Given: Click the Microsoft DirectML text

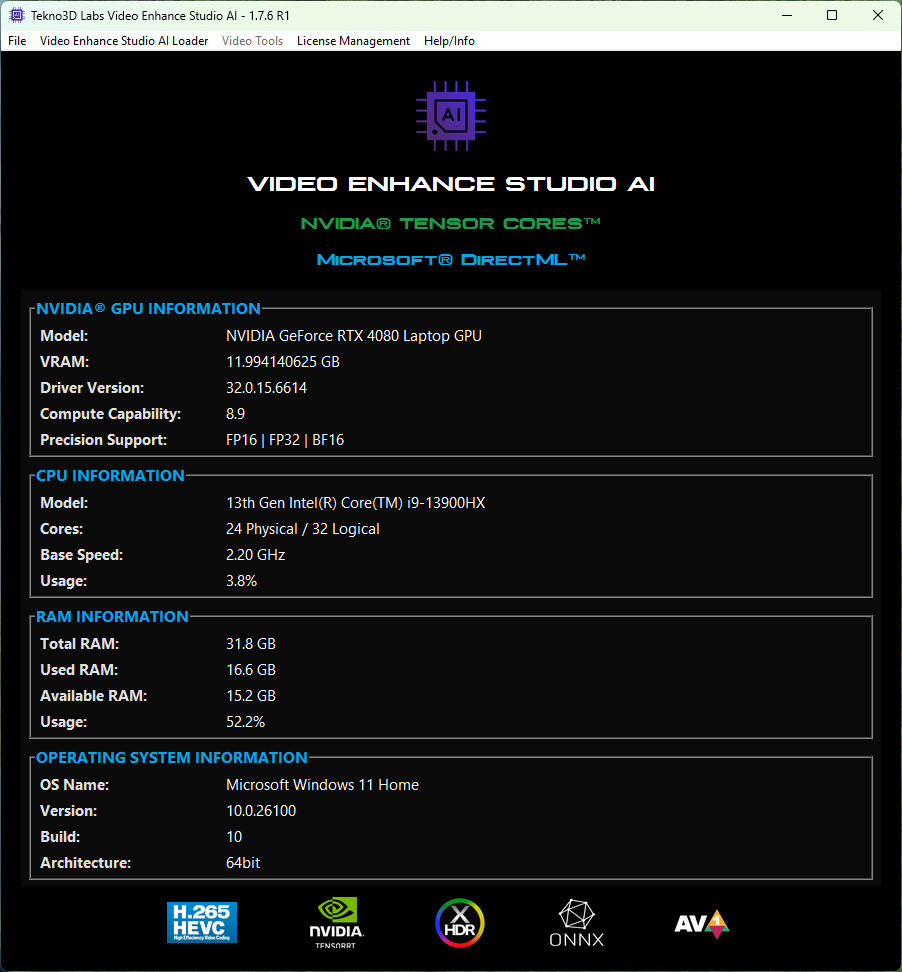Looking at the screenshot, I should pyautogui.click(x=451, y=259).
